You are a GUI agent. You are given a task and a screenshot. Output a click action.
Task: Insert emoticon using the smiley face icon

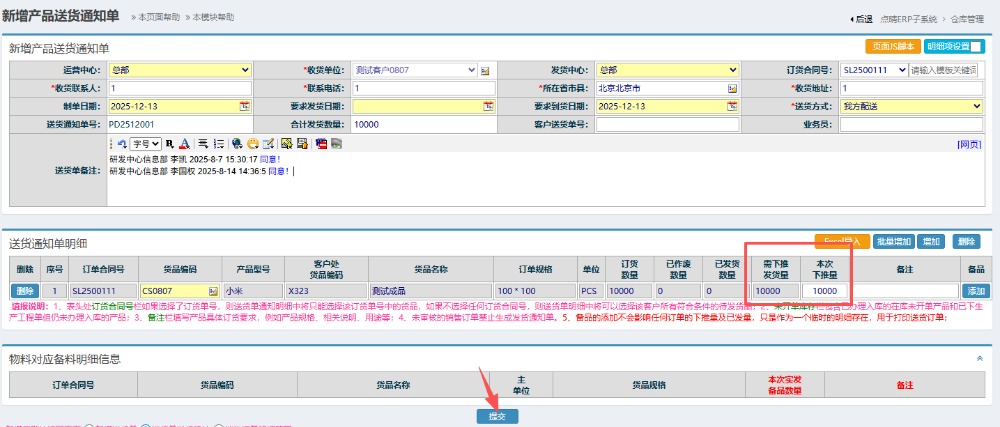tap(253, 144)
